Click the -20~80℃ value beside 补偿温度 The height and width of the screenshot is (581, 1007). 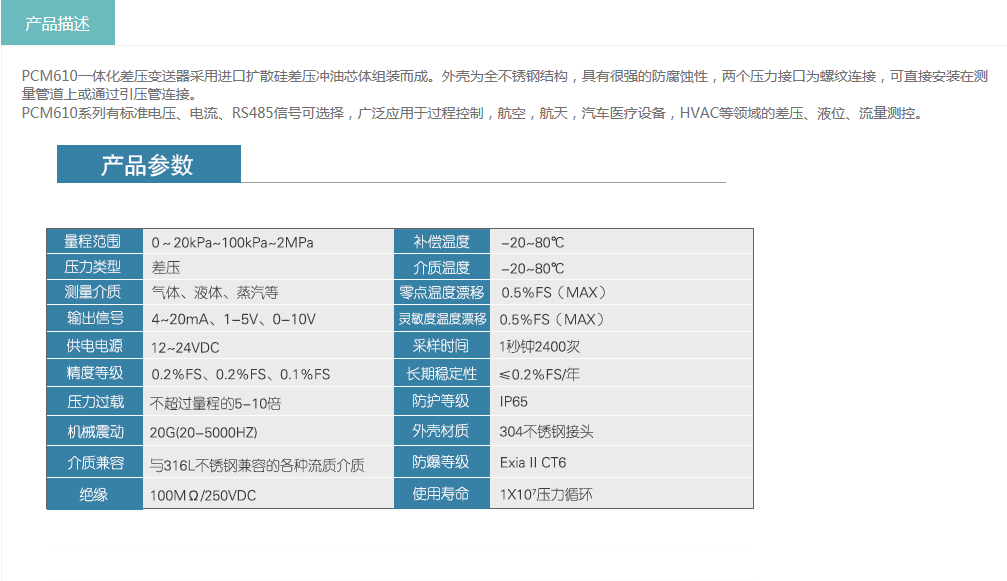(x=532, y=243)
